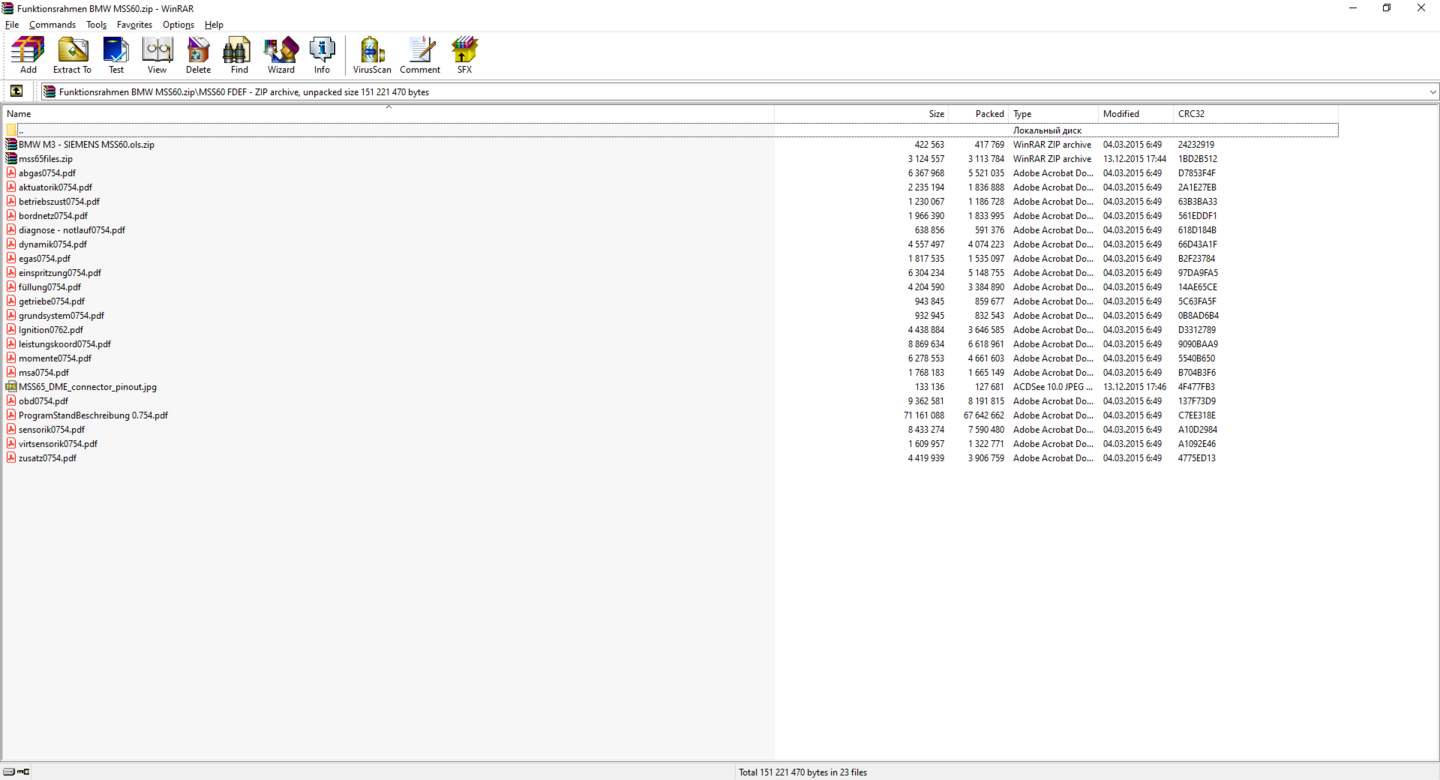Screen dimensions: 1440x780
Task: Open the Options menu
Action: (x=178, y=25)
